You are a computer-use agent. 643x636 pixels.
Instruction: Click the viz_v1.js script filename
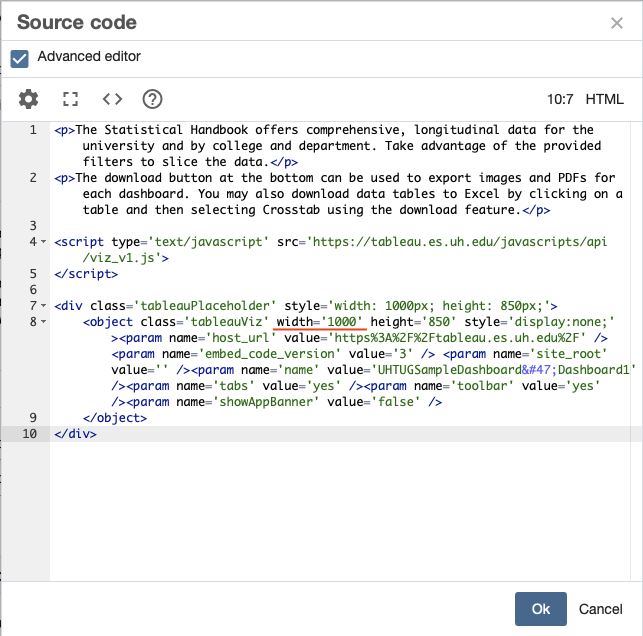point(122,258)
